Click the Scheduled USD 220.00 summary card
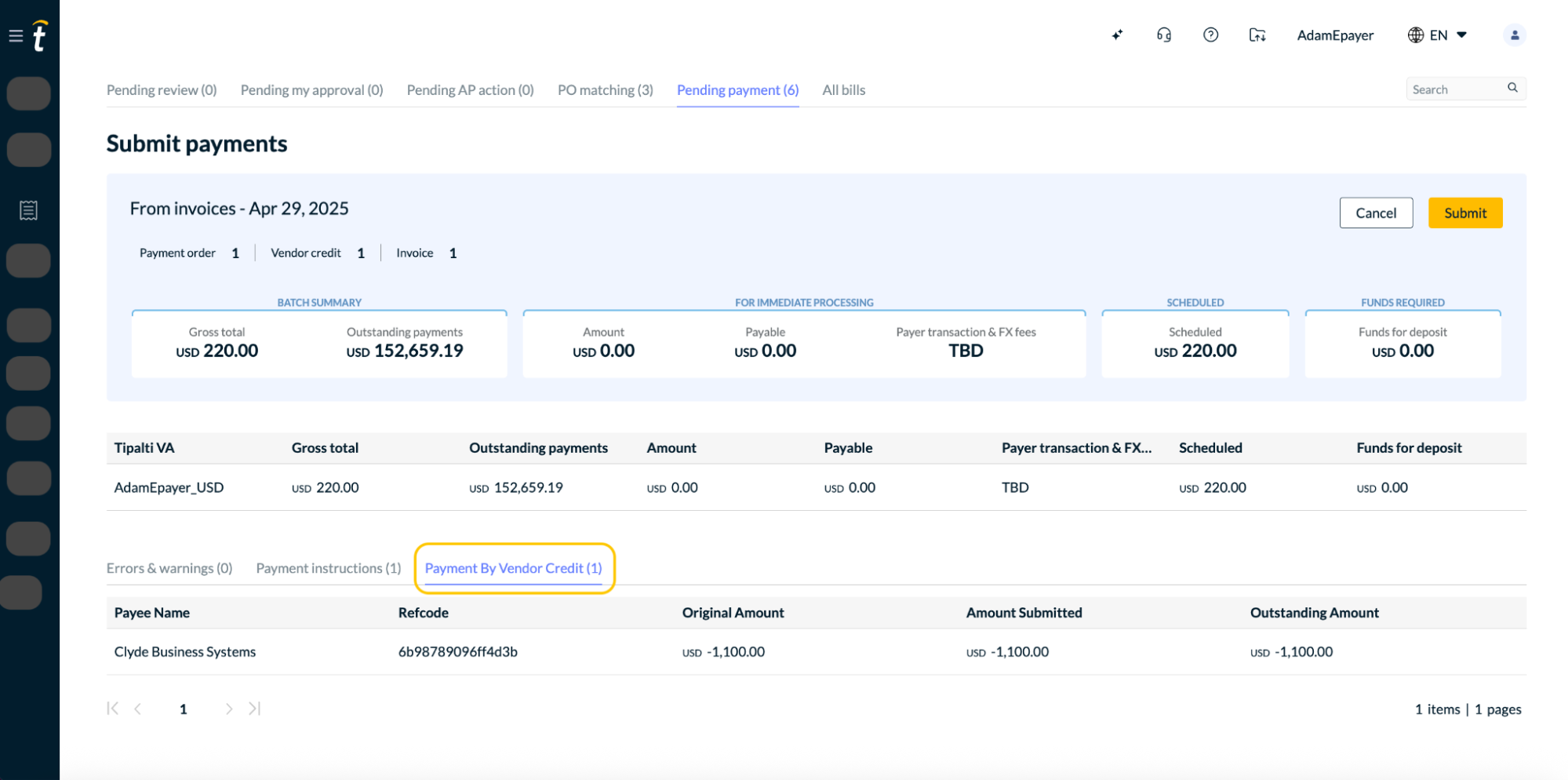This screenshot has height=780, width=1568. [x=1195, y=344]
